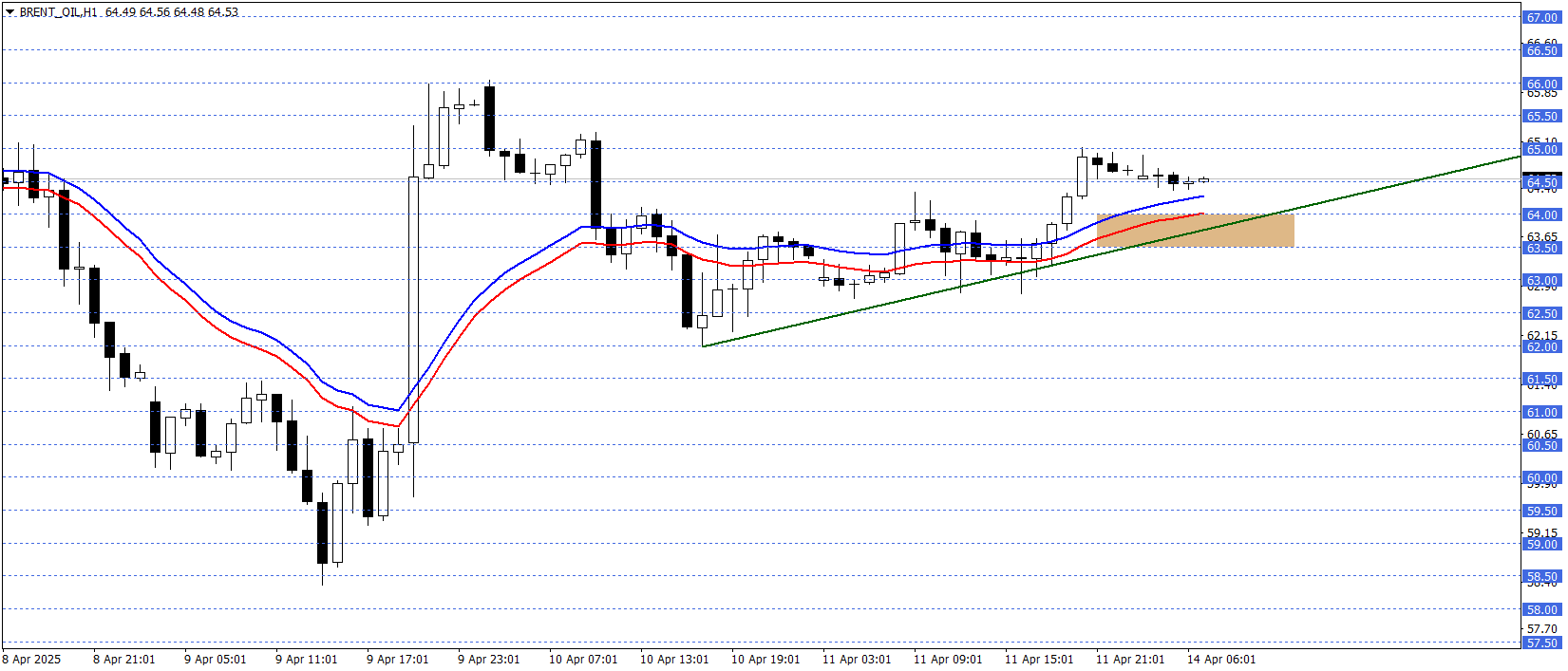This screenshot has height=671, width=1568.
Task: Click the 9 Apr 11:01 time label
Action: [x=306, y=660]
